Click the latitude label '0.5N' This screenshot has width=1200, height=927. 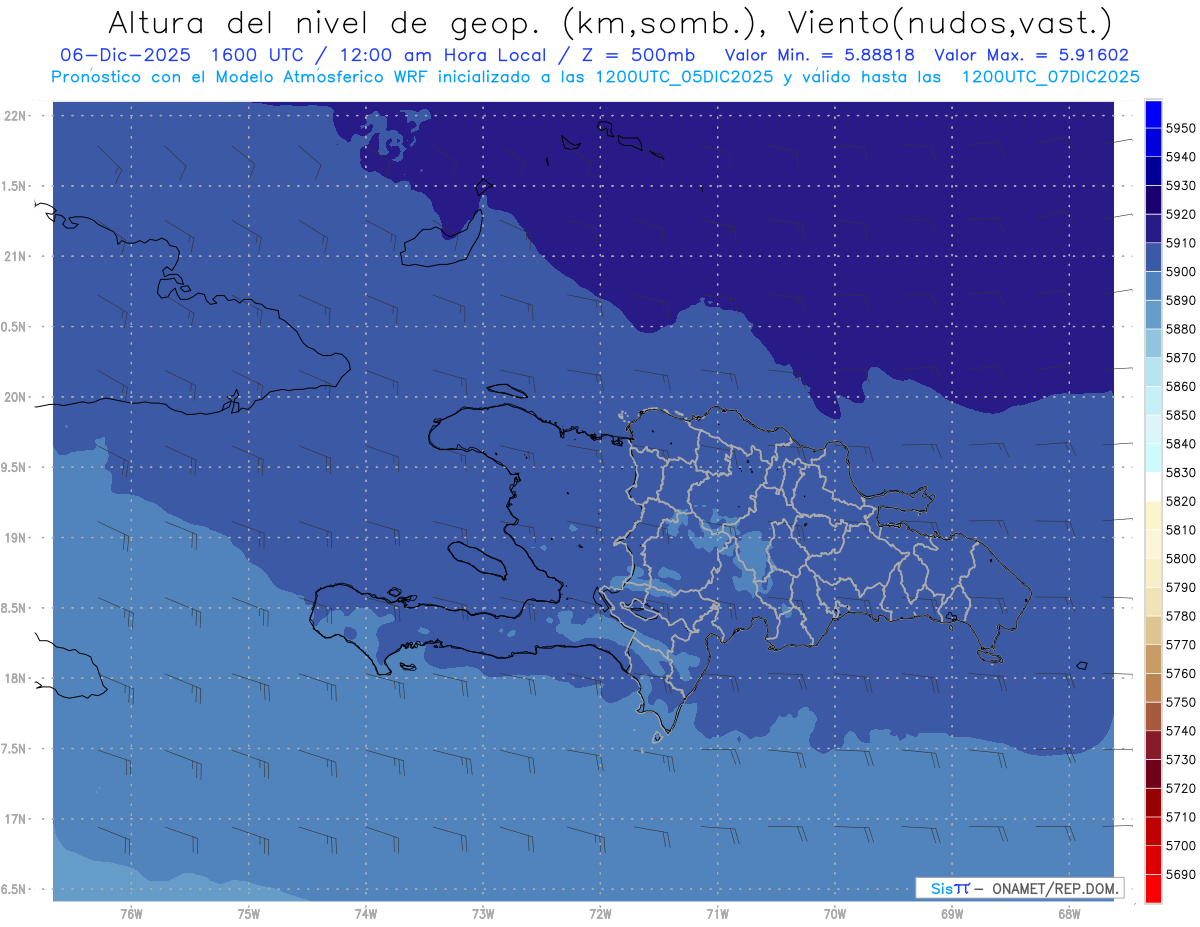pyautogui.click(x=14, y=327)
